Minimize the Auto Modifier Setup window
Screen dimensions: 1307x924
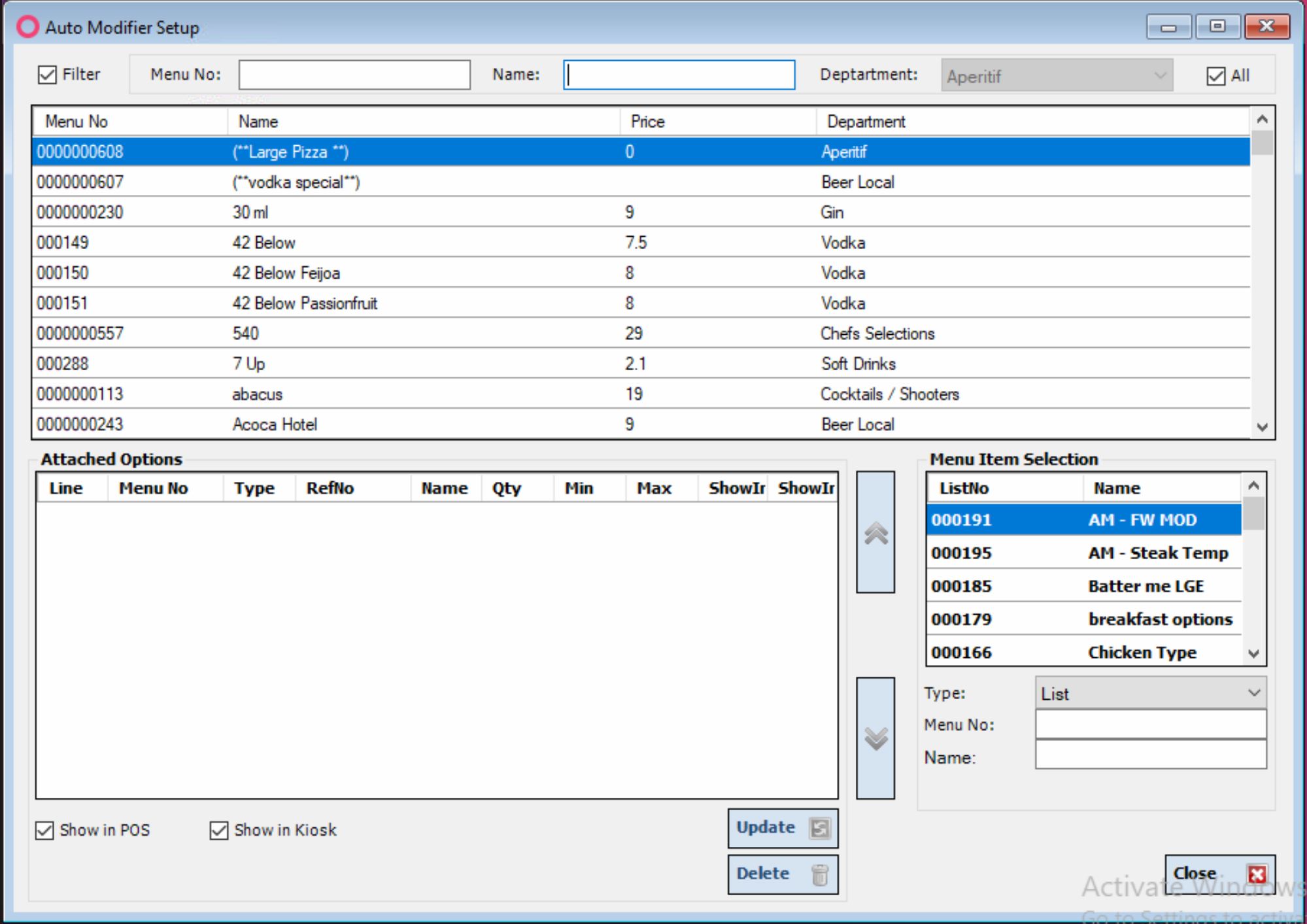(x=1168, y=27)
